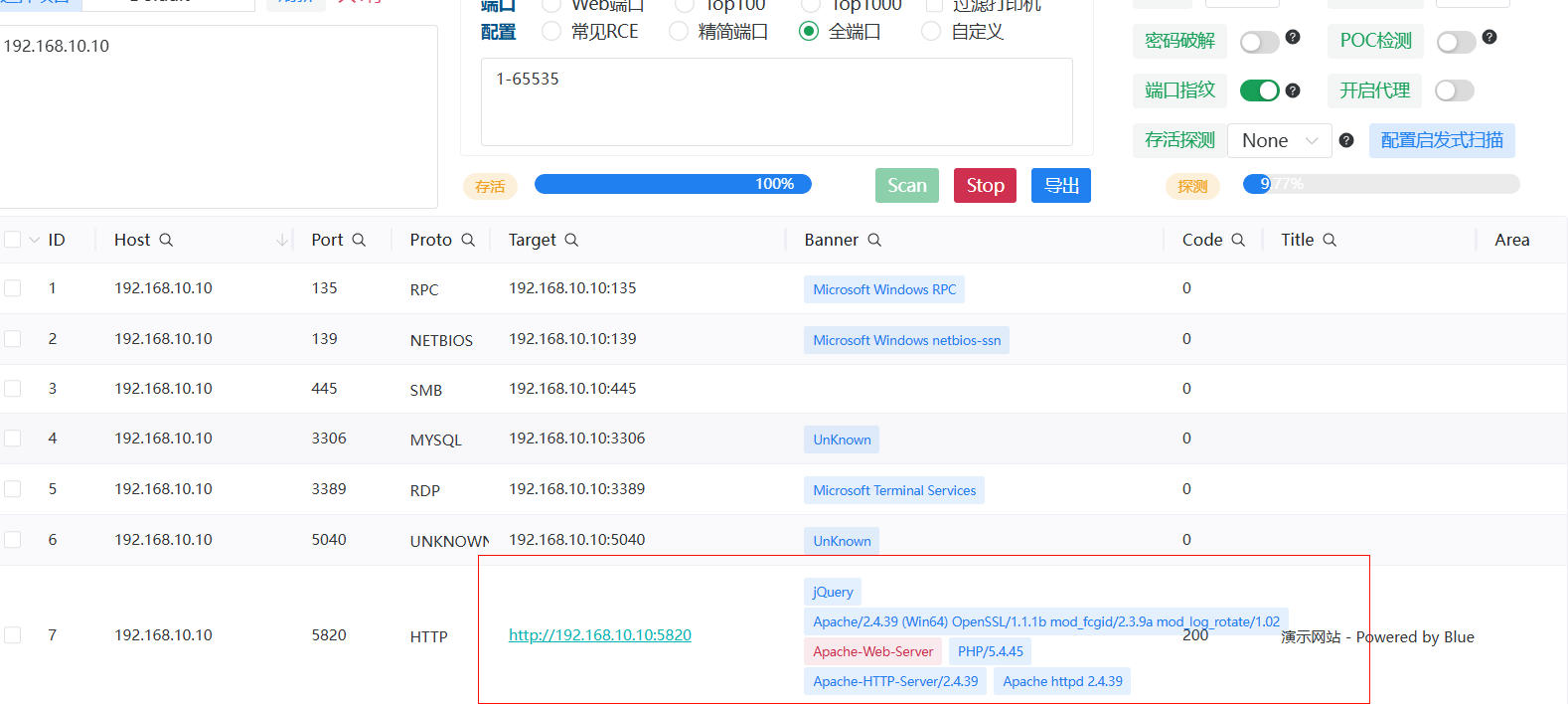Open the Target column search icon
Screen dimensions: 1568x704
[571, 240]
